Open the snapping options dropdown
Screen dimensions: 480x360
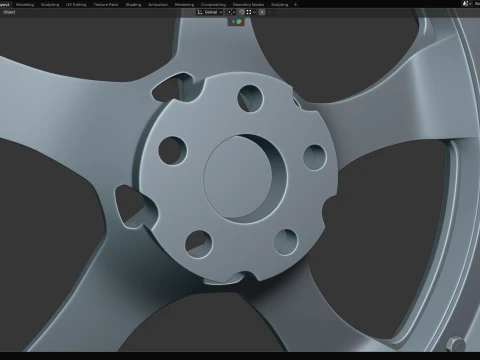[251, 12]
